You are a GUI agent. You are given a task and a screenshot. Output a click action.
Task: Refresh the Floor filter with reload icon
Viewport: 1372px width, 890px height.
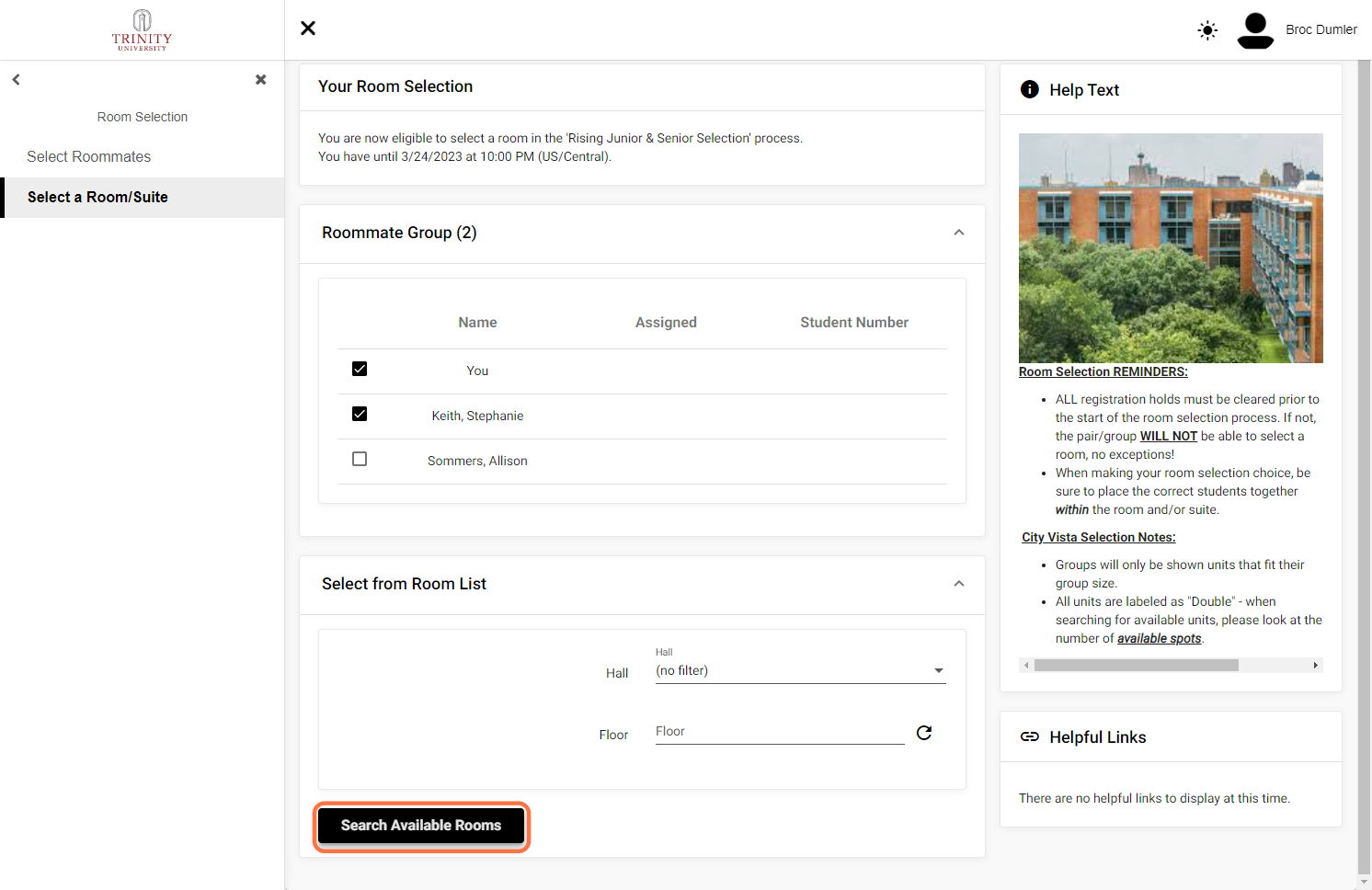coord(924,733)
